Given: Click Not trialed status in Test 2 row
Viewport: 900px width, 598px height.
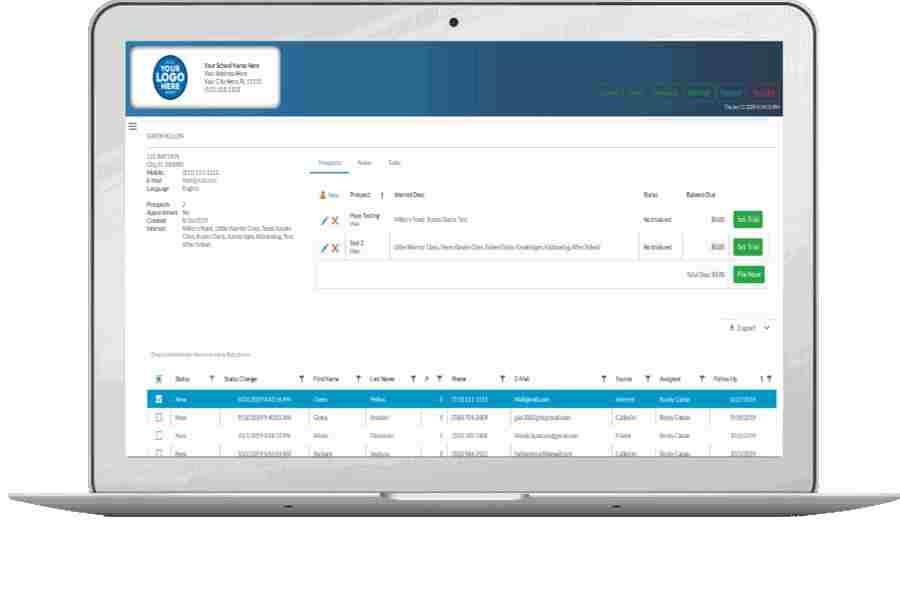Looking at the screenshot, I should [657, 247].
